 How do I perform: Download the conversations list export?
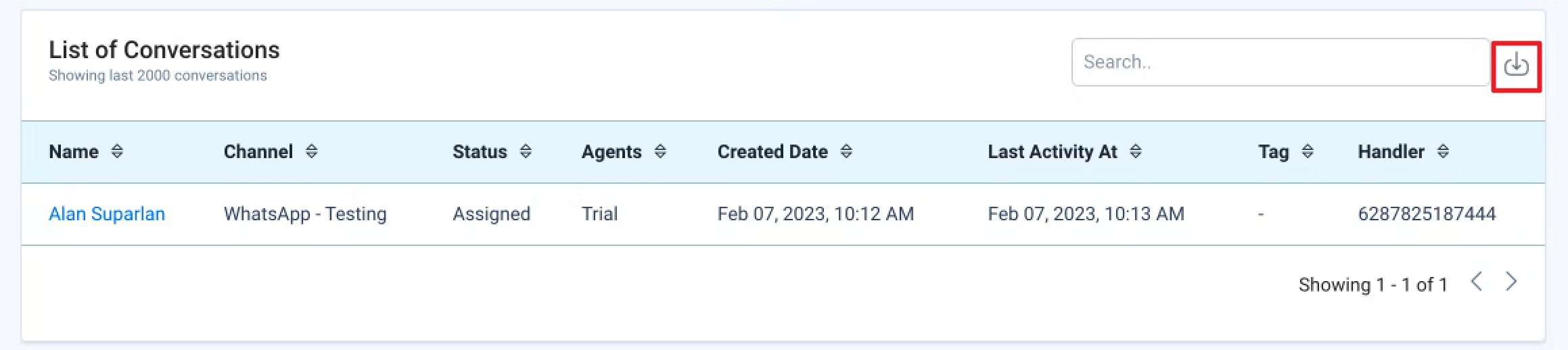(x=1516, y=66)
